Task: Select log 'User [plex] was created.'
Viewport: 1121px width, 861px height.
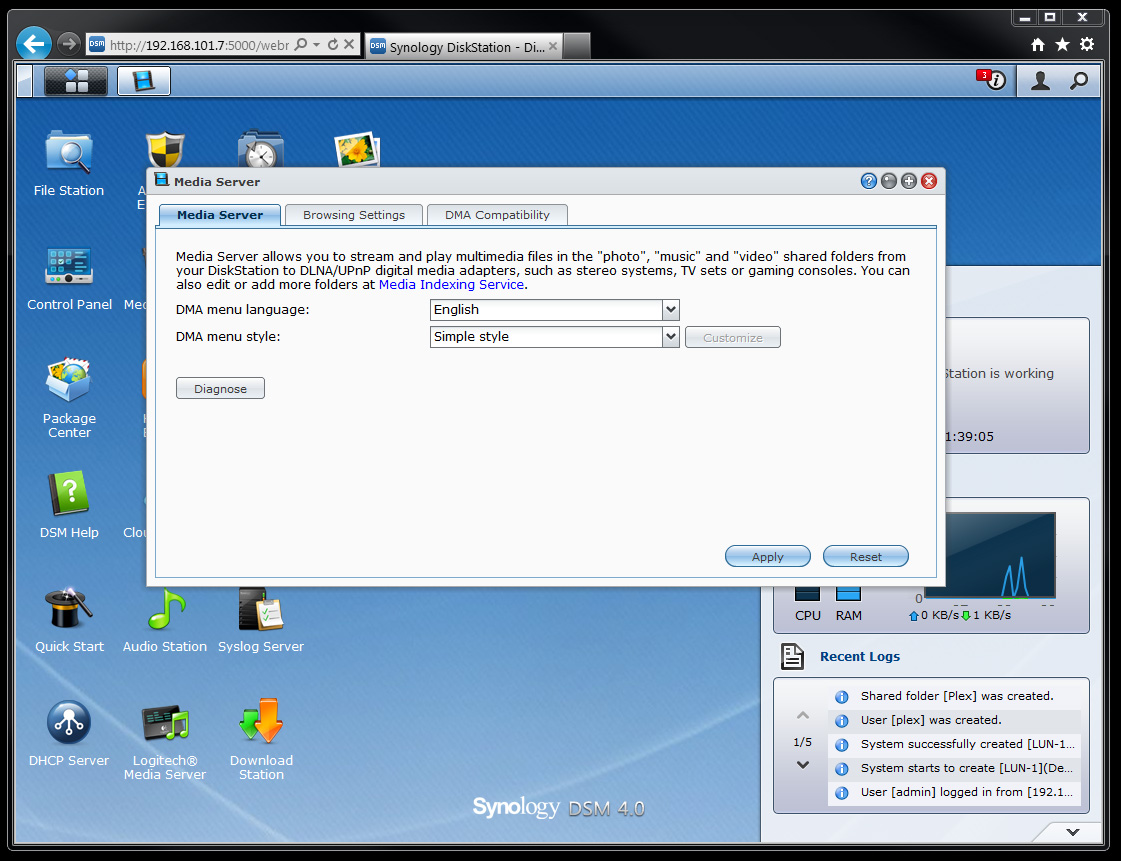Action: coord(954,720)
